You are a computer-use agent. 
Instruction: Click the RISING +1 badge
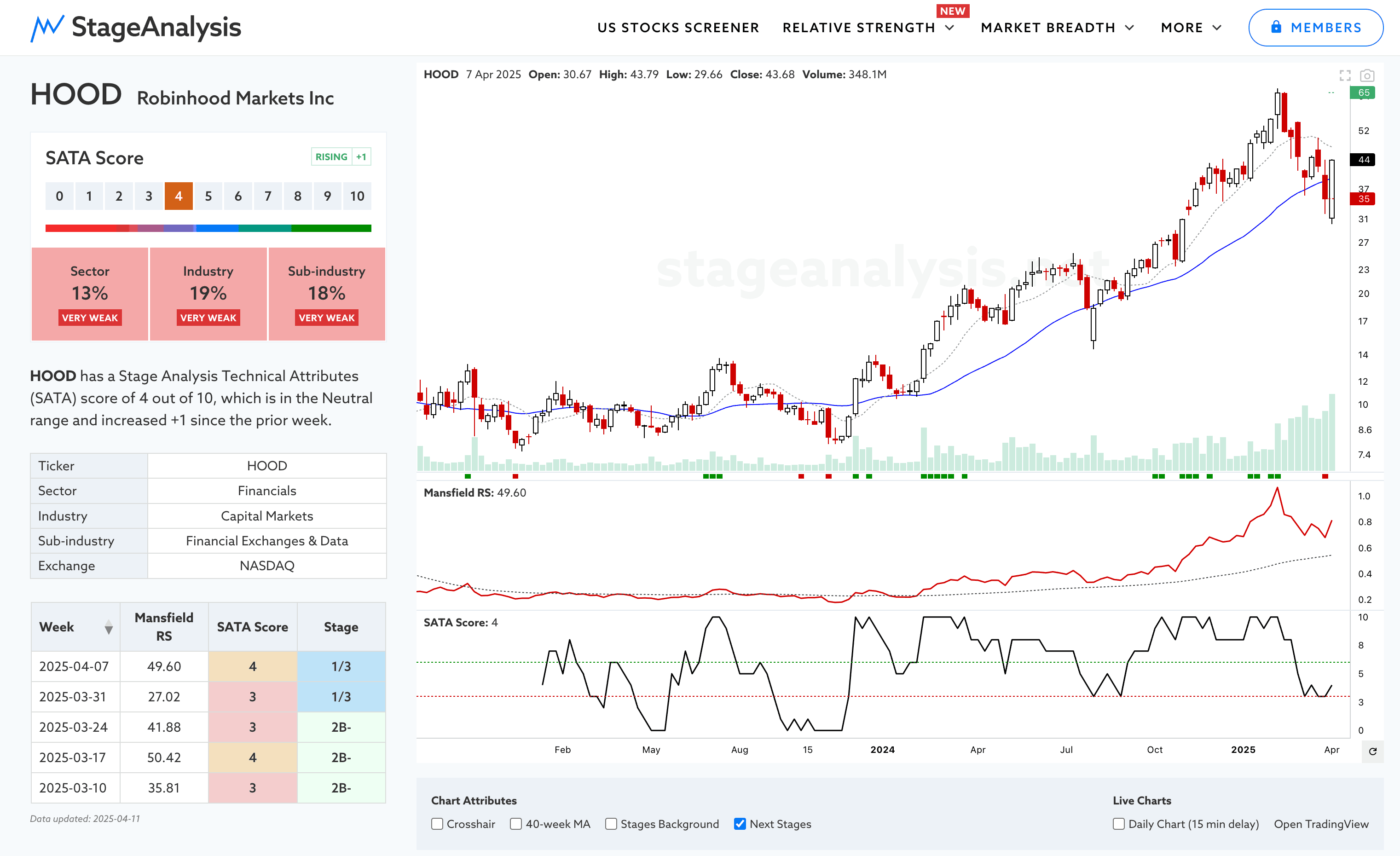click(x=341, y=157)
